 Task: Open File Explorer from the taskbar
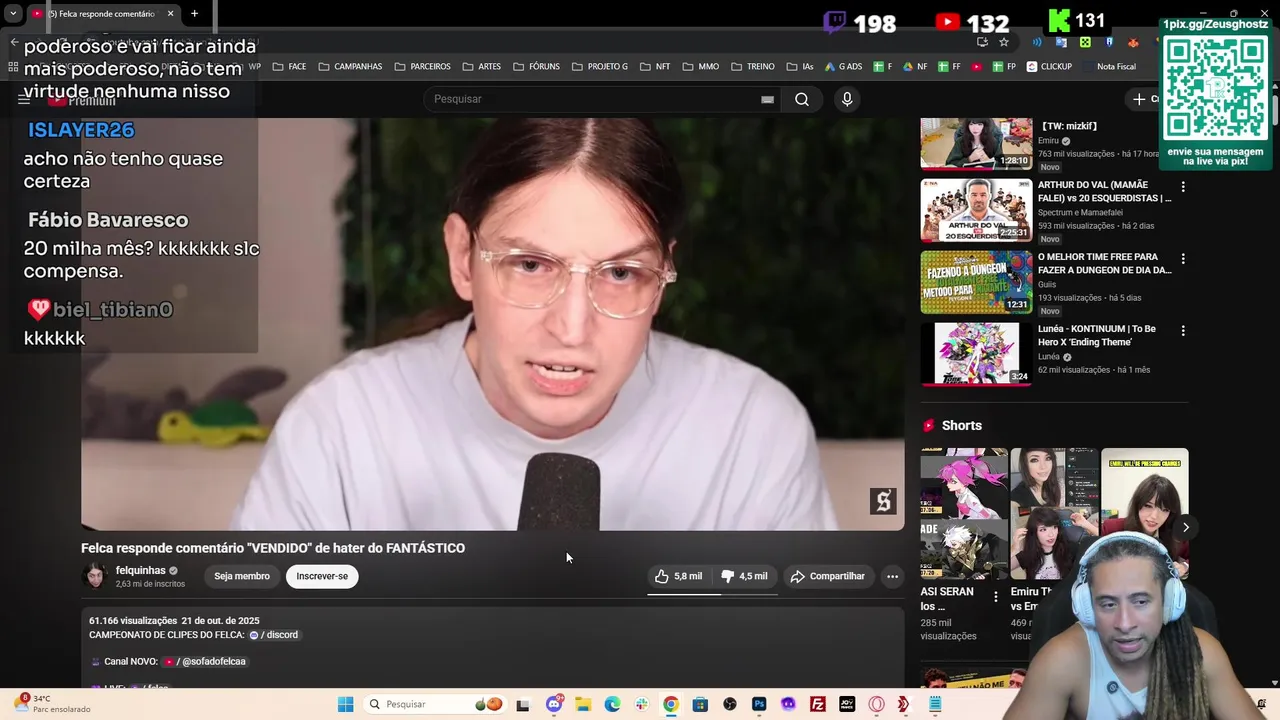click(x=583, y=704)
